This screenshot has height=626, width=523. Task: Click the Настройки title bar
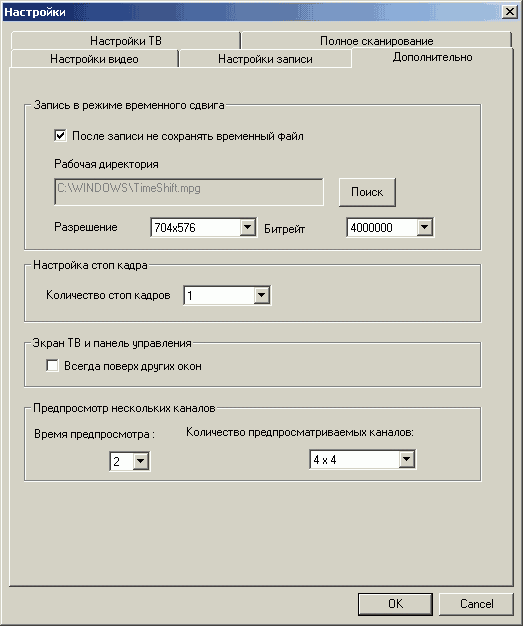pos(252,12)
